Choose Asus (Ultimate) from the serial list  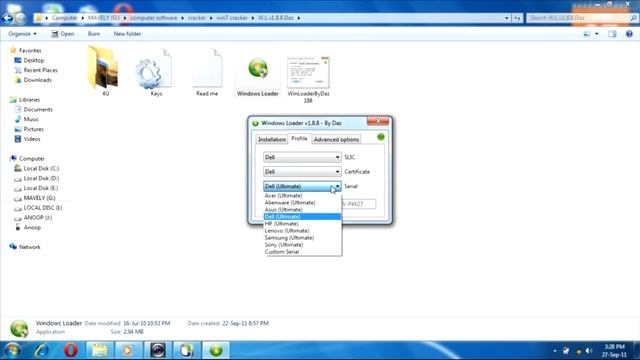click(x=302, y=209)
